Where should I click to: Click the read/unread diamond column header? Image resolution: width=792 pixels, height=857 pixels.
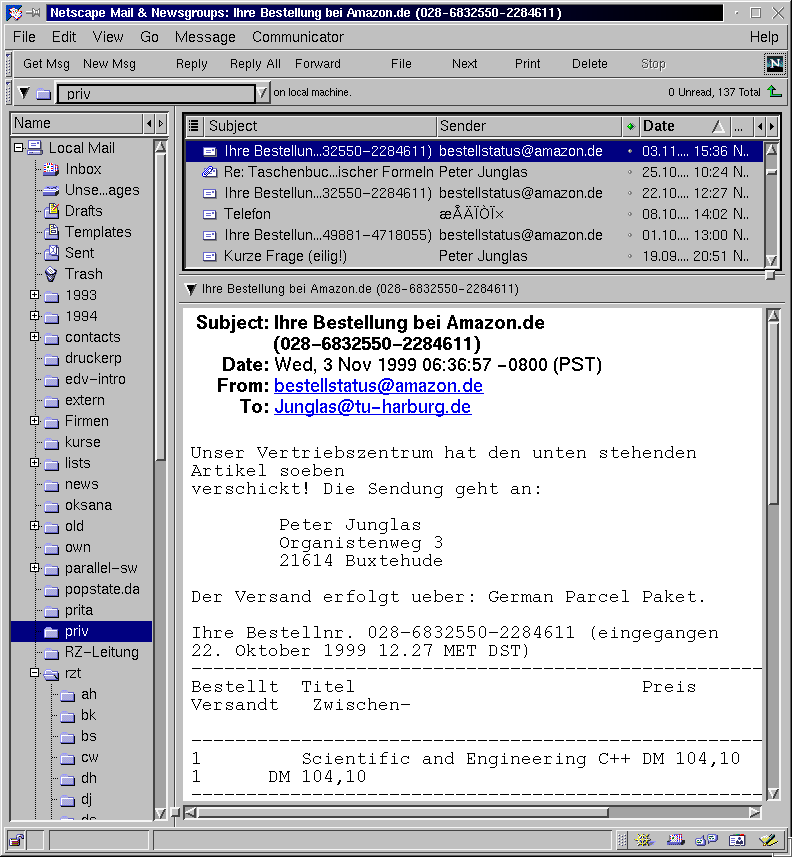pyautogui.click(x=630, y=126)
